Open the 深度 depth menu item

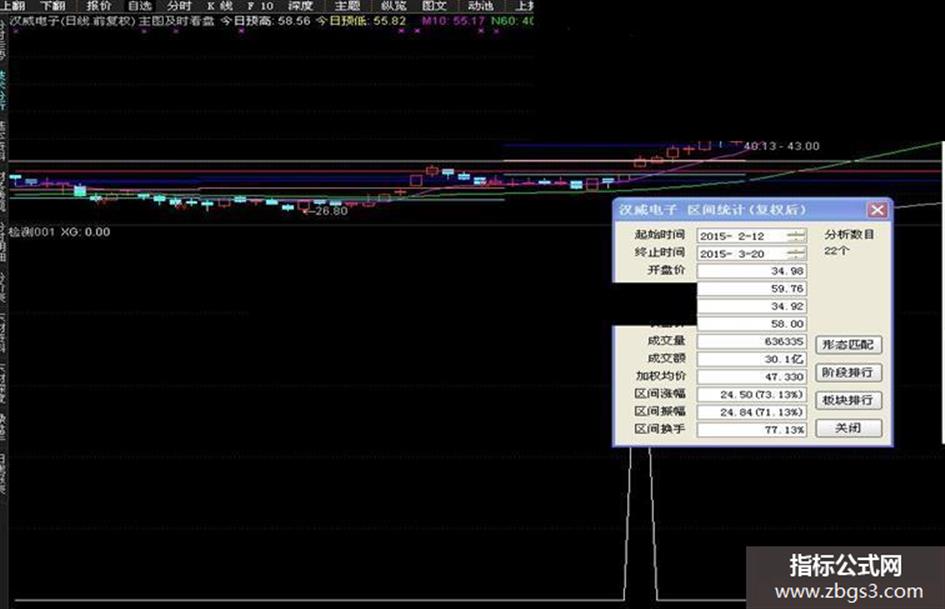(x=300, y=5)
